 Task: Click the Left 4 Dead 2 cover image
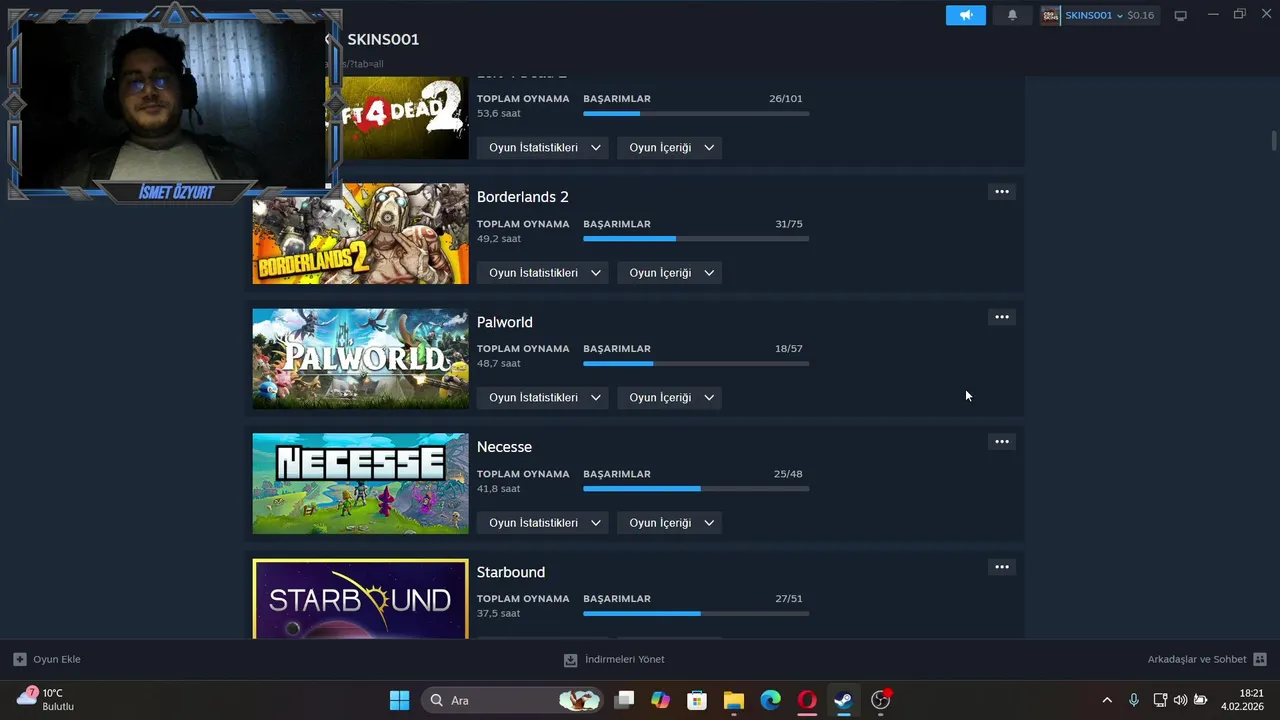(400, 117)
